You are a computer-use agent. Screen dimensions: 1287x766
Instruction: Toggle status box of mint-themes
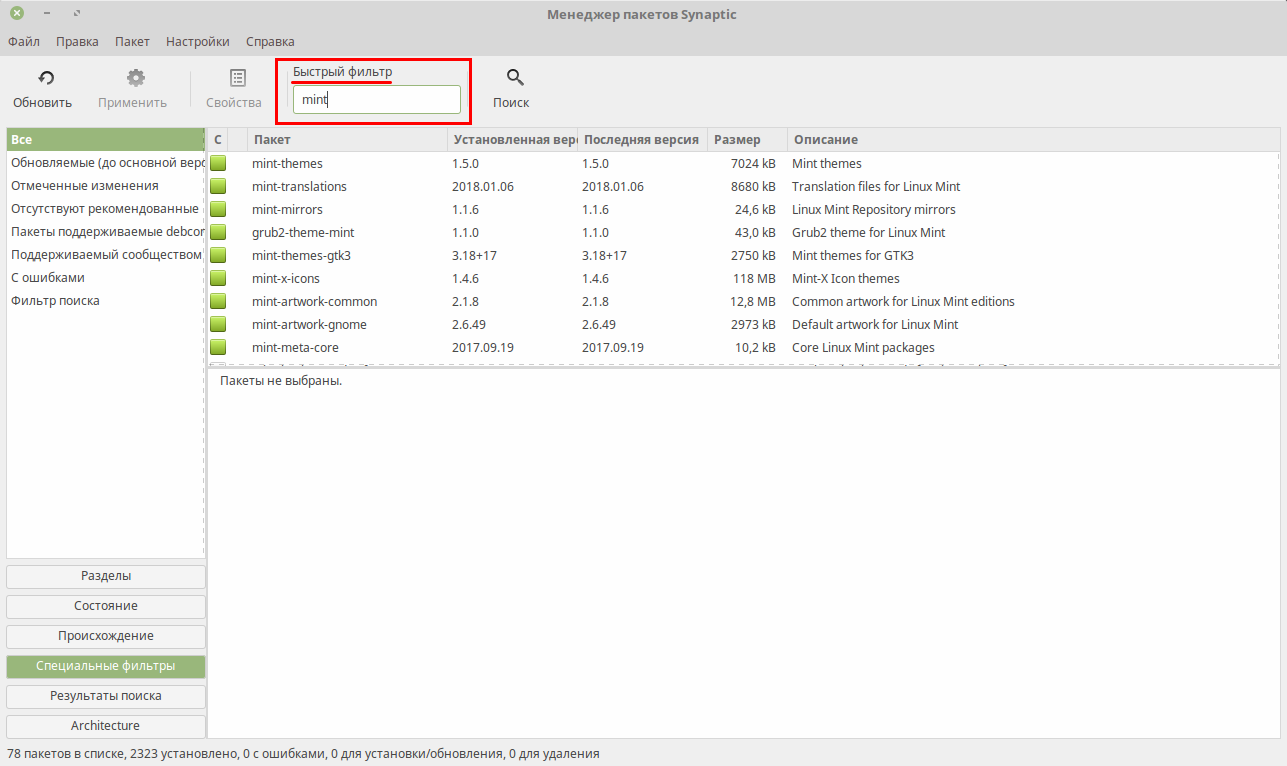point(218,163)
